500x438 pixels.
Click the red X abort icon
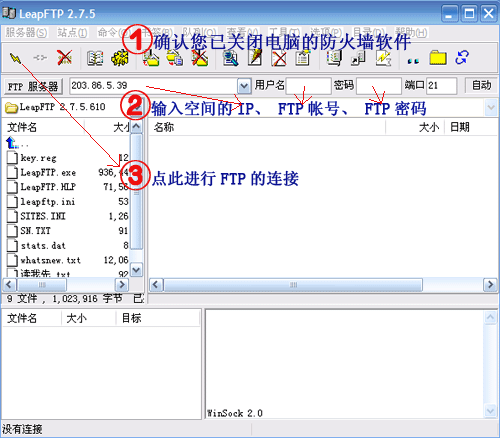coord(64,58)
